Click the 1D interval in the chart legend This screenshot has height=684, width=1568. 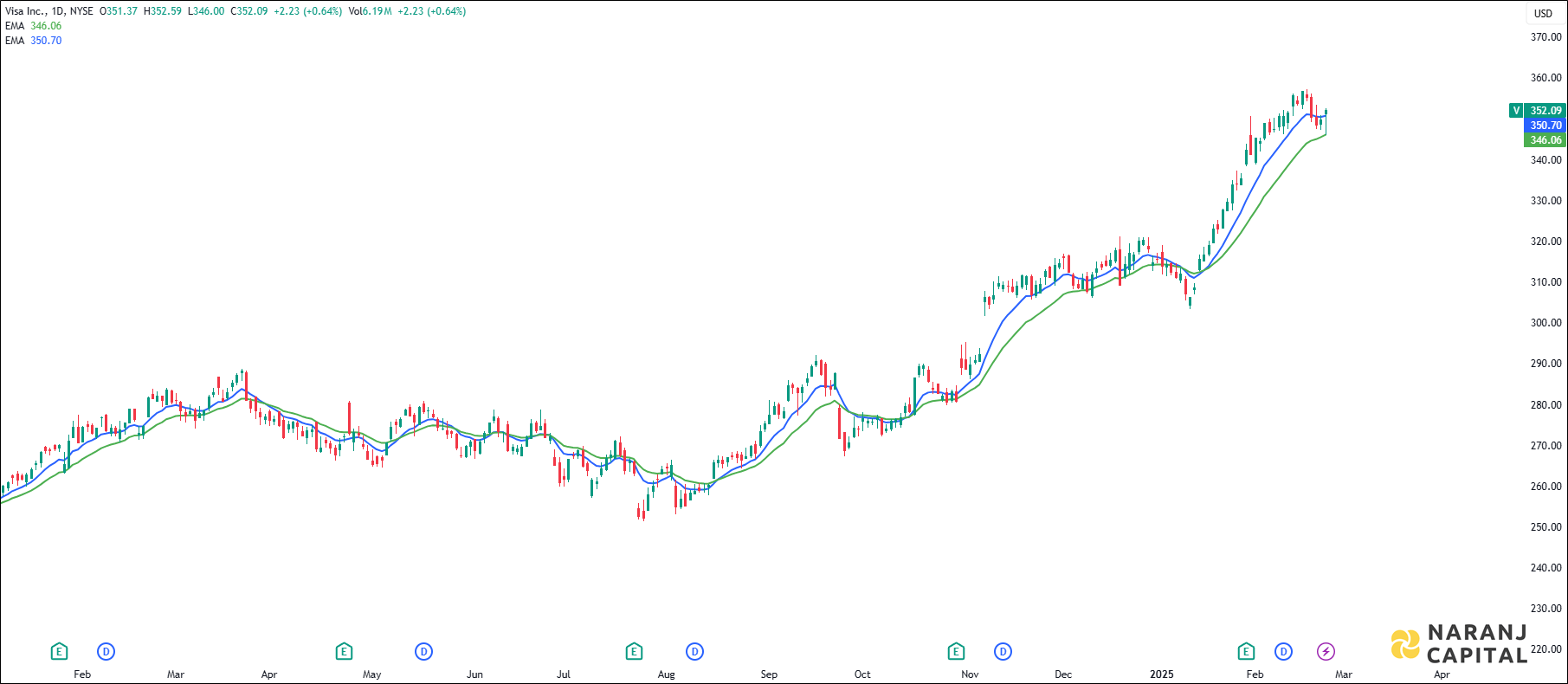pos(58,11)
